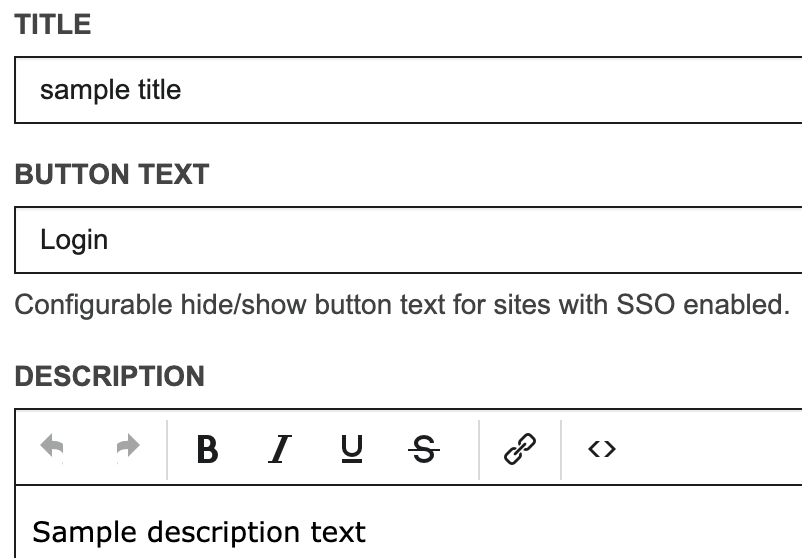802x558 pixels.
Task: Place cursor on the word "Login"
Action: [x=73, y=240]
